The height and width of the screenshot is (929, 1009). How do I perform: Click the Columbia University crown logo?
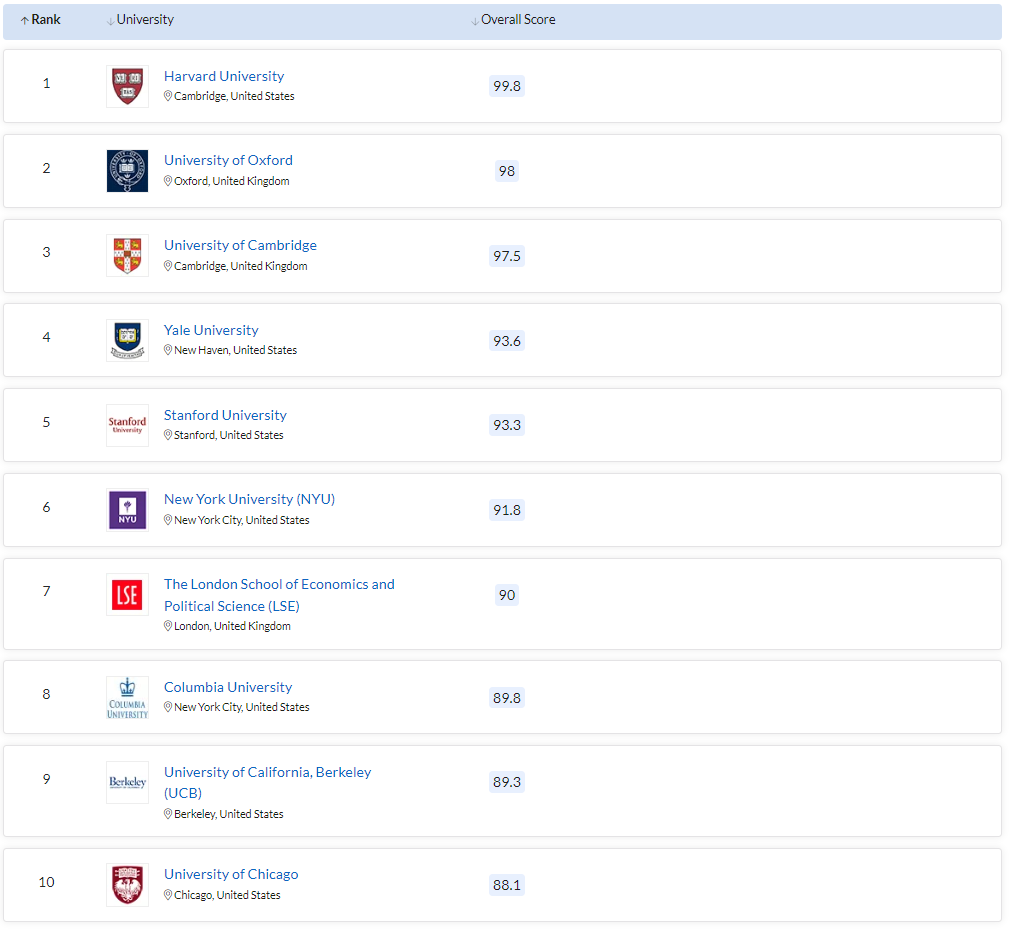127,697
